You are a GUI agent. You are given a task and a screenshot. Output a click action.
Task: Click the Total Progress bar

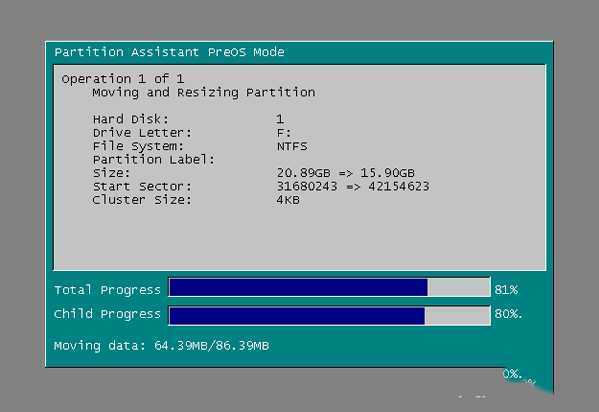point(329,287)
